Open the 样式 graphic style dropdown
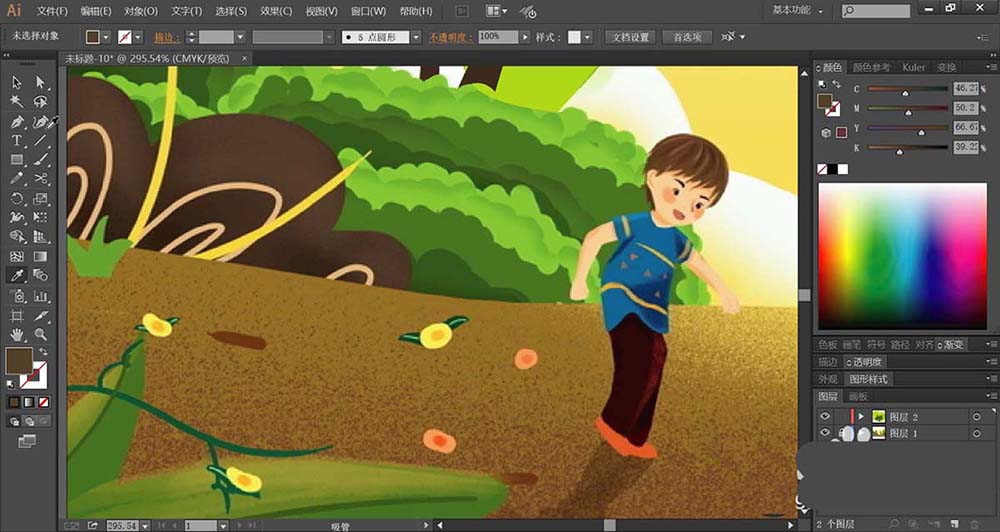Image resolution: width=1000 pixels, height=532 pixels. [587, 37]
